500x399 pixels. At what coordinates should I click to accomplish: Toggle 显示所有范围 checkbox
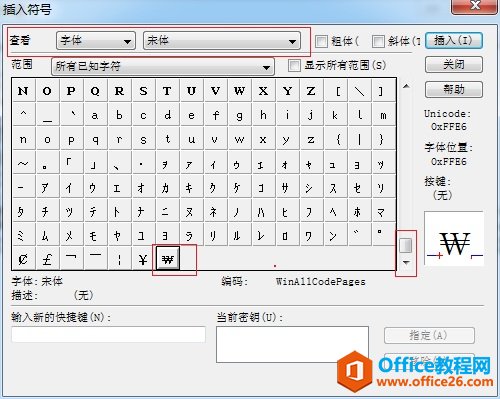294,65
